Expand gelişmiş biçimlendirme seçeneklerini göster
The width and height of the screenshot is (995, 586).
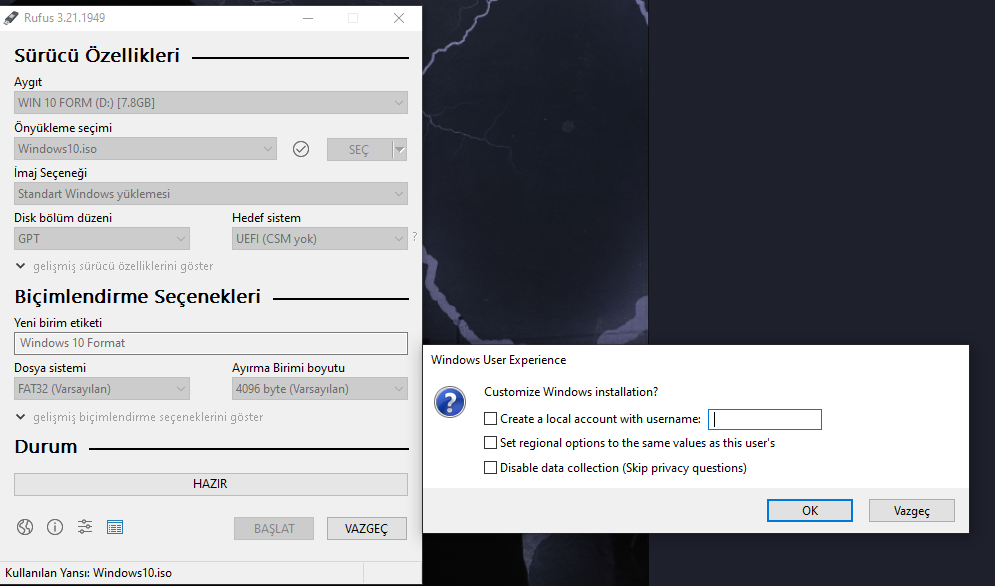140,417
